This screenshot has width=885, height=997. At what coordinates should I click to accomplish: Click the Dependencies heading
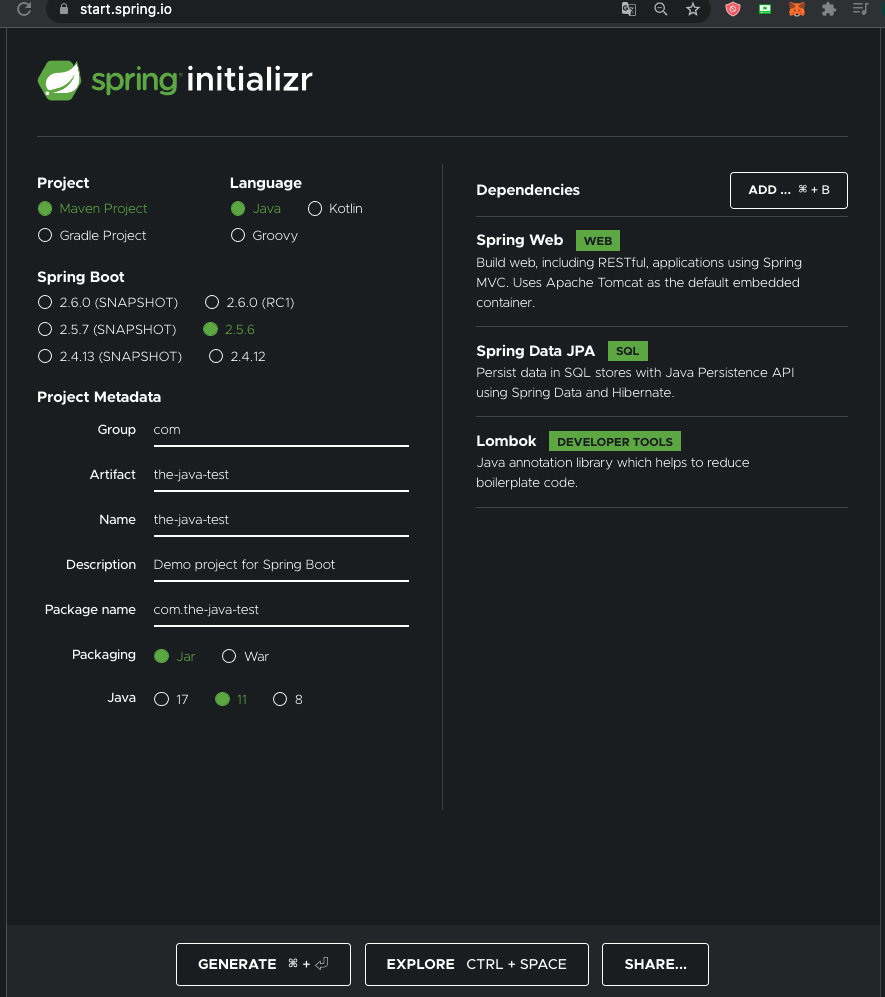point(528,190)
